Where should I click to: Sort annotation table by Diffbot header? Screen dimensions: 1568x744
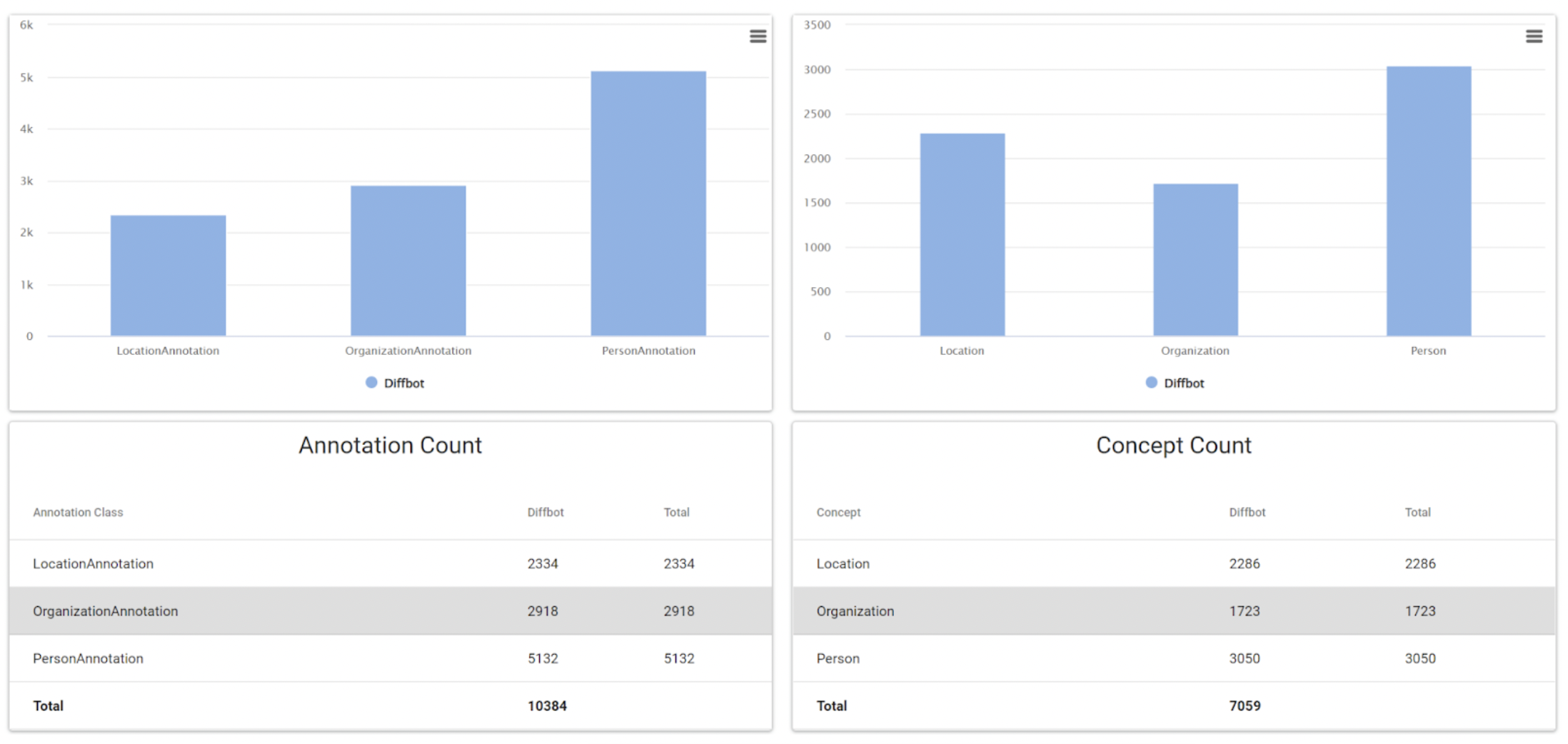tap(546, 513)
